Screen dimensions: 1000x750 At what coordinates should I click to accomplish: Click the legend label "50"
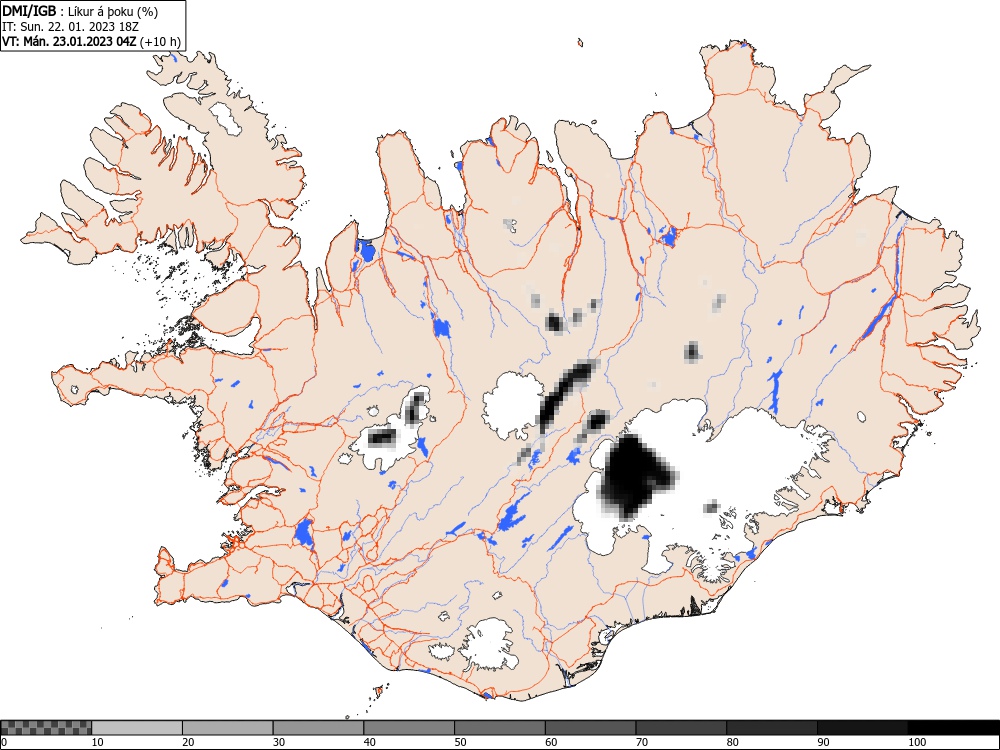pyautogui.click(x=460, y=742)
